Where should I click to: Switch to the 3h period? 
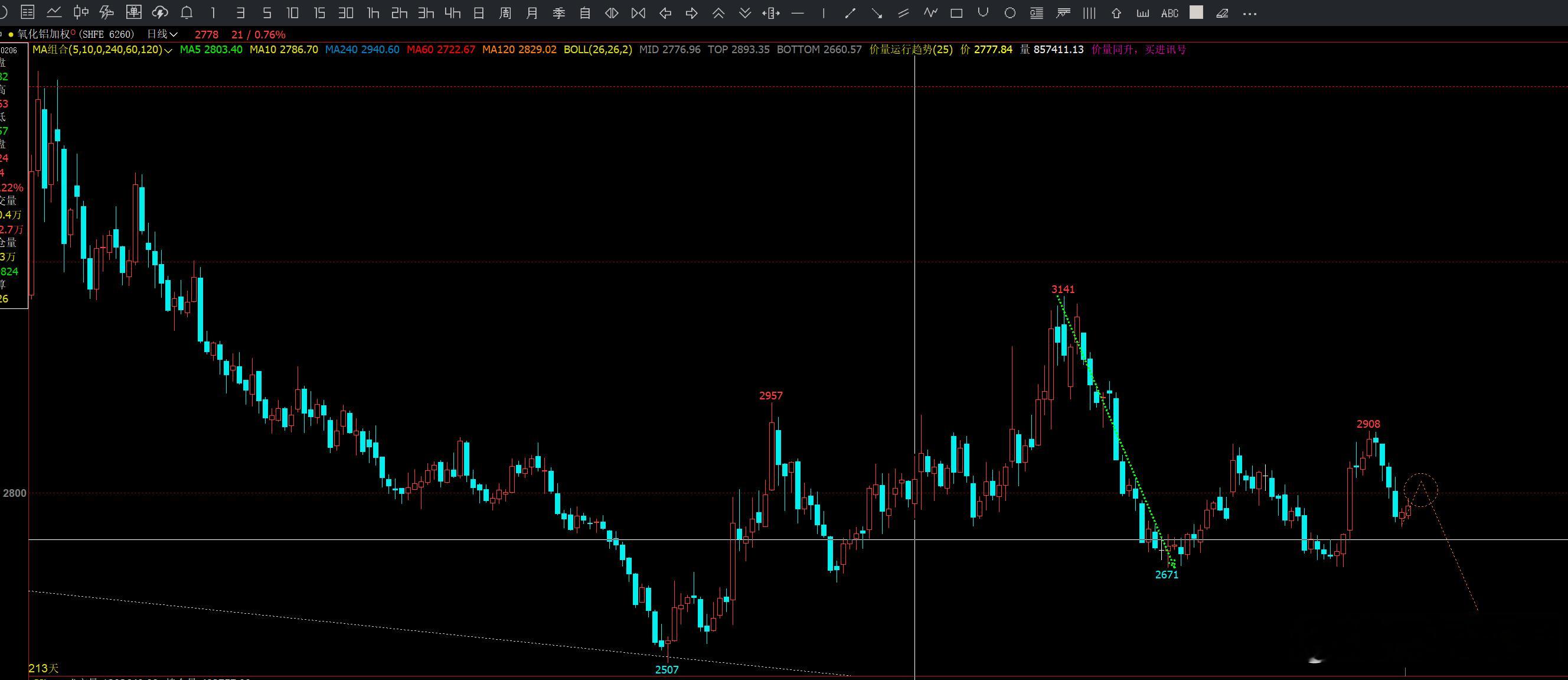pyautogui.click(x=426, y=13)
